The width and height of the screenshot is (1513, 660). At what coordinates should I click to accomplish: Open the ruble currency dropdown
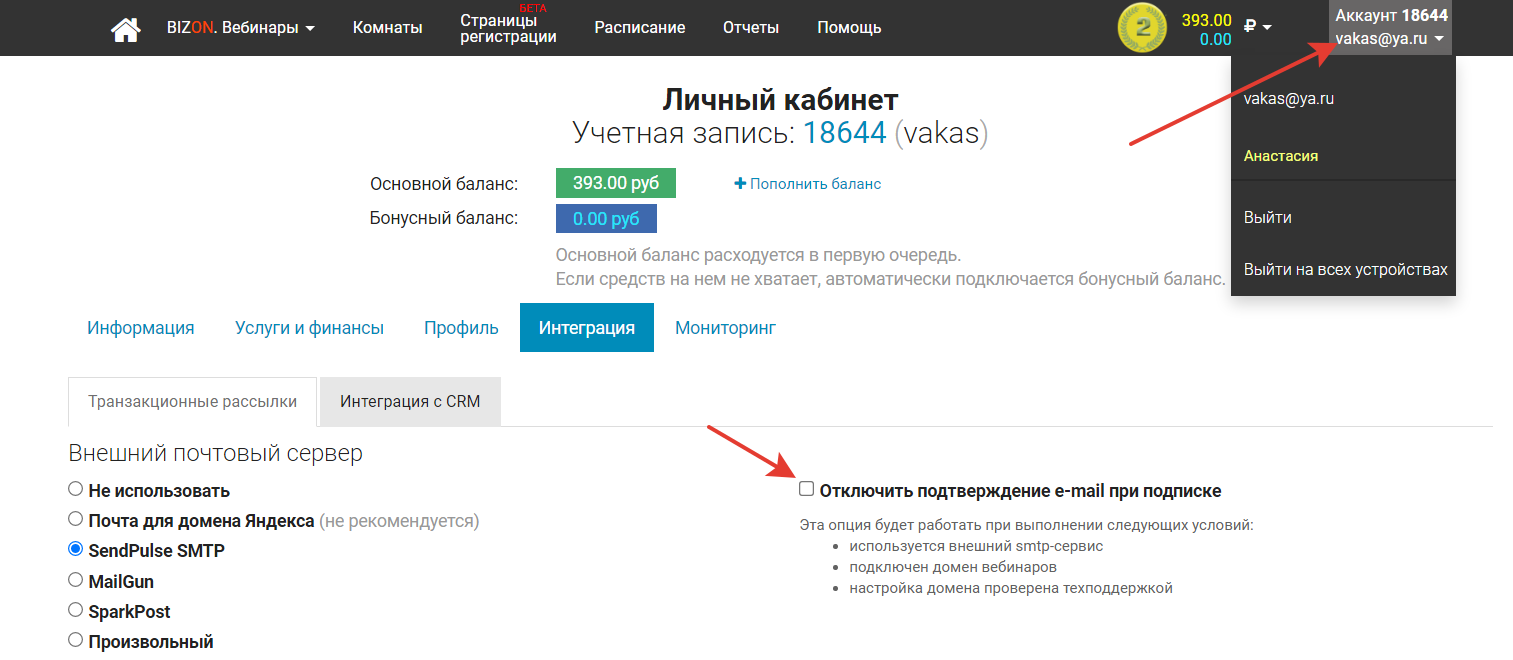[1257, 27]
